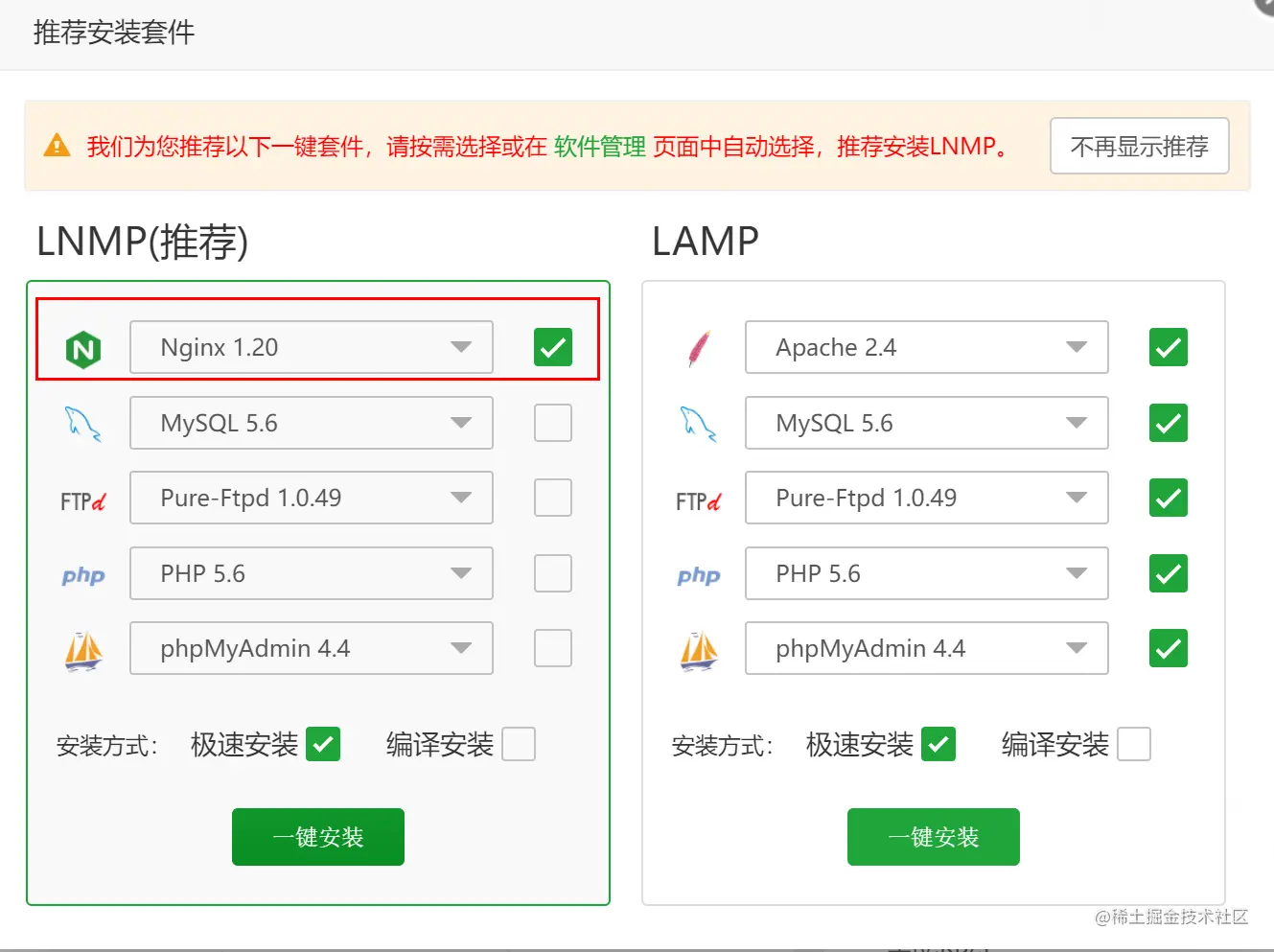The width and height of the screenshot is (1274, 952).
Task: Open the MySQL 5.6 dropdown in LNMP
Action: click(x=312, y=423)
